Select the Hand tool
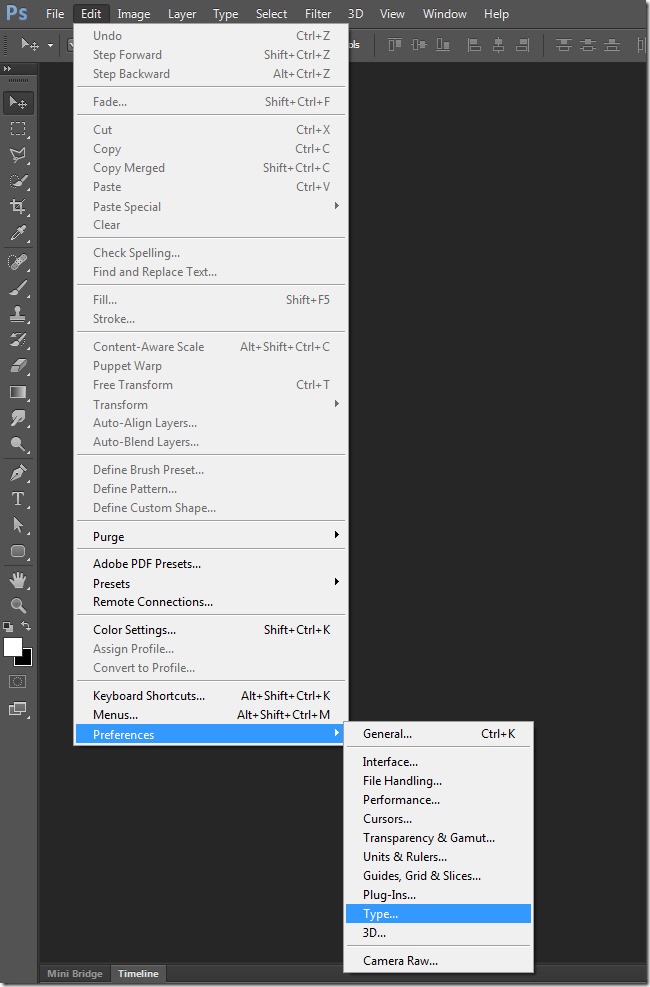 tap(18, 579)
